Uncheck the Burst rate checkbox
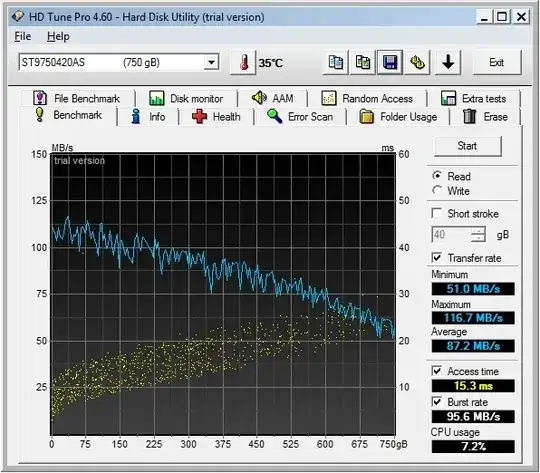Image resolution: width=540 pixels, height=473 pixels. [437, 402]
